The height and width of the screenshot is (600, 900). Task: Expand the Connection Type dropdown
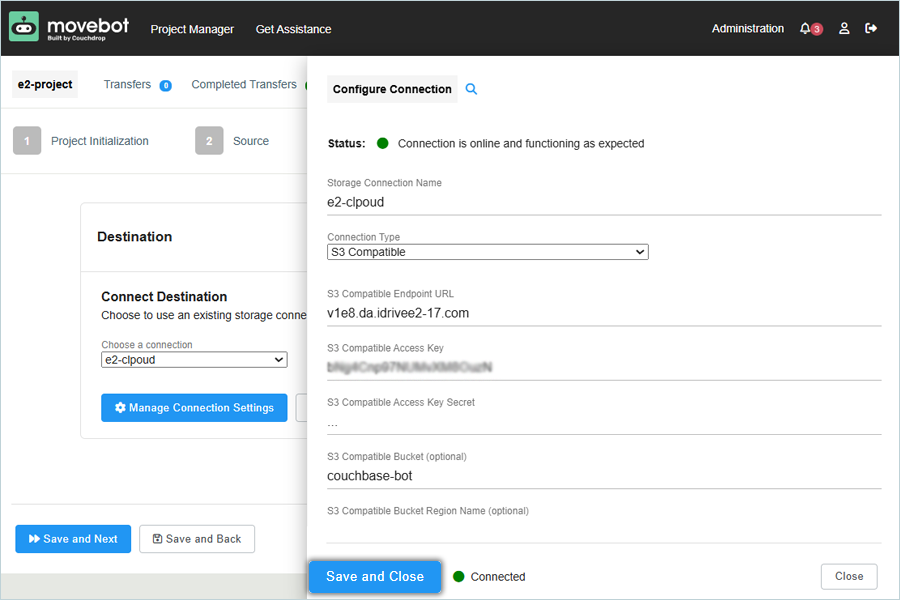tap(488, 252)
